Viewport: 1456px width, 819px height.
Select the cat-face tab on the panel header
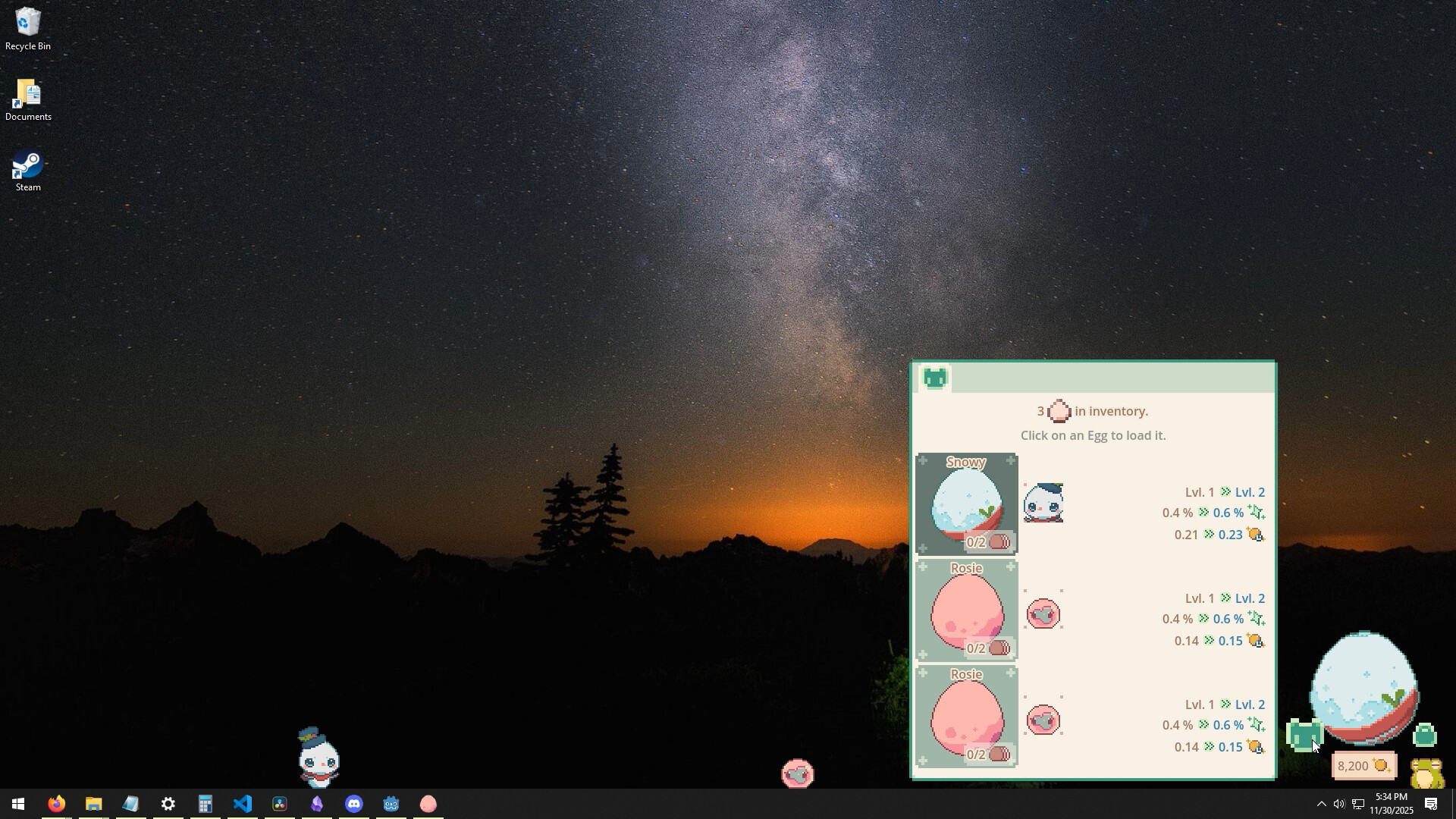click(x=934, y=378)
